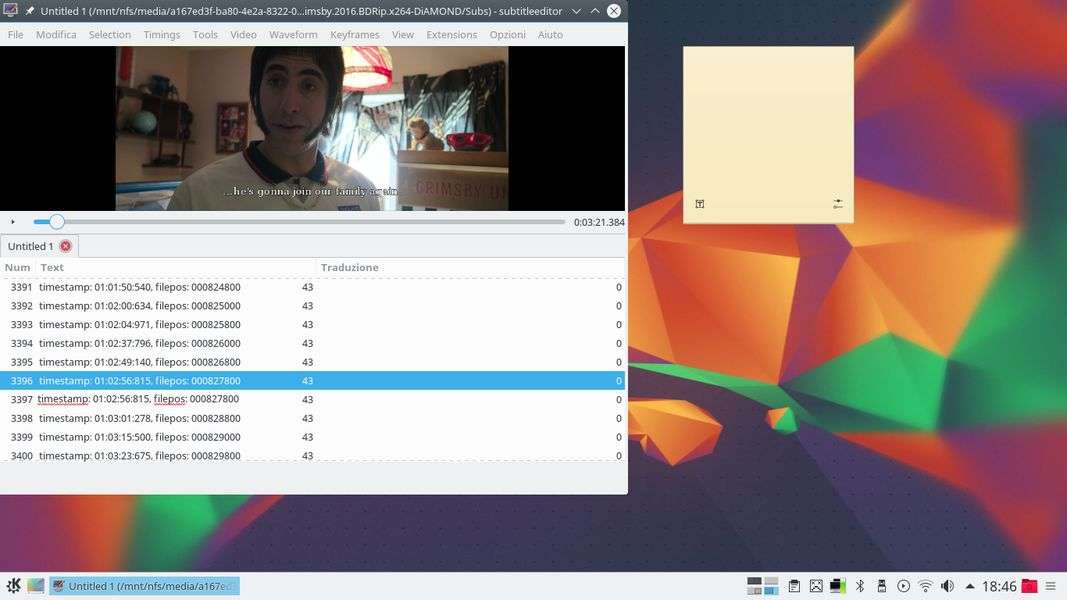Select subtitle row 3400

point(312,455)
